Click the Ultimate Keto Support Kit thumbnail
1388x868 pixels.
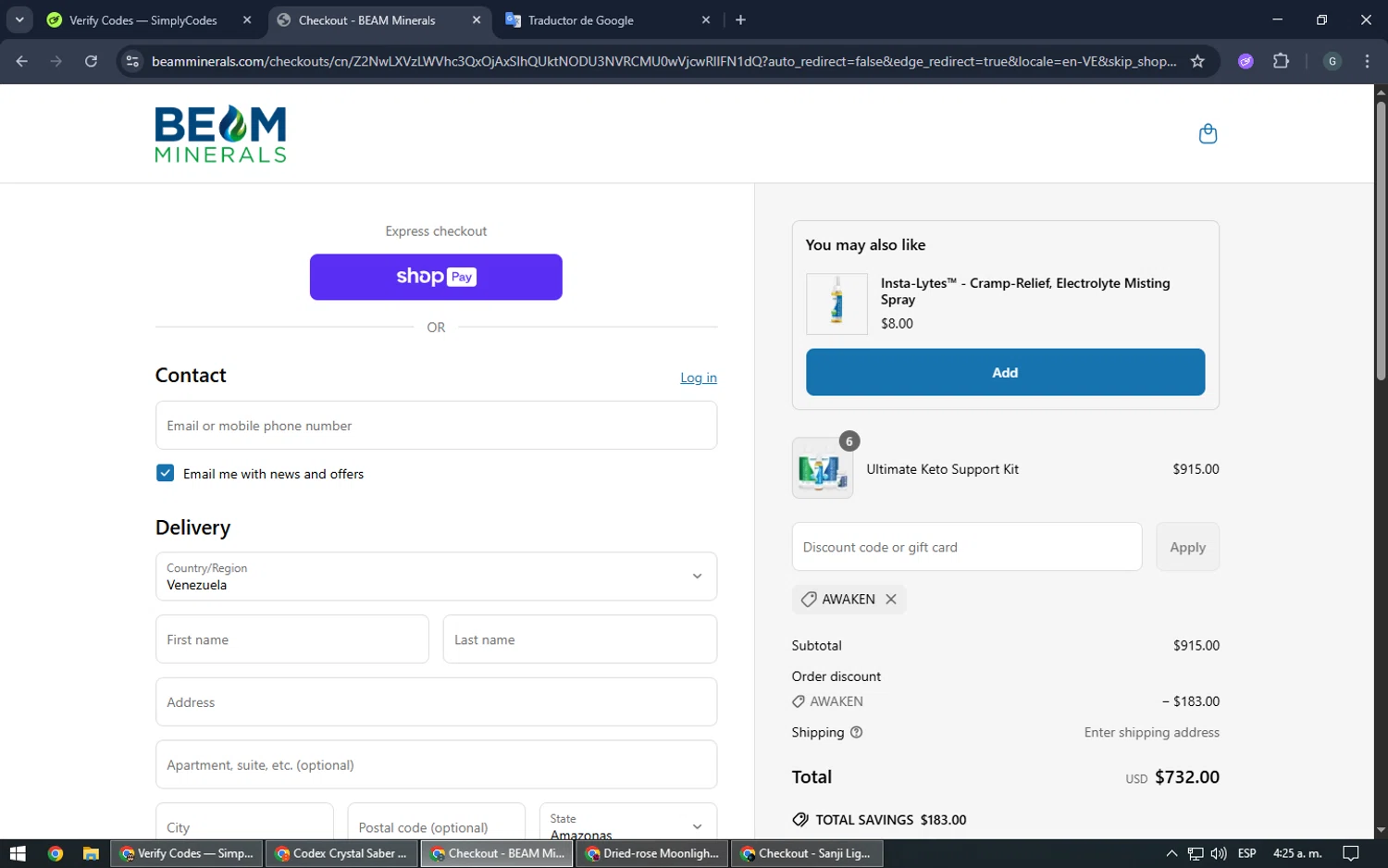click(823, 468)
